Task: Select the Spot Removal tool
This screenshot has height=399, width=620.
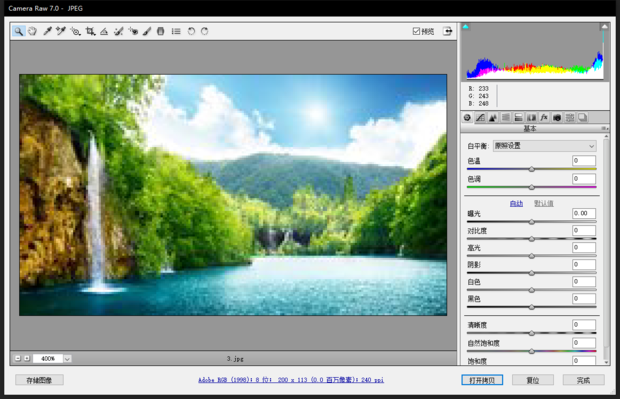Action: (x=119, y=31)
